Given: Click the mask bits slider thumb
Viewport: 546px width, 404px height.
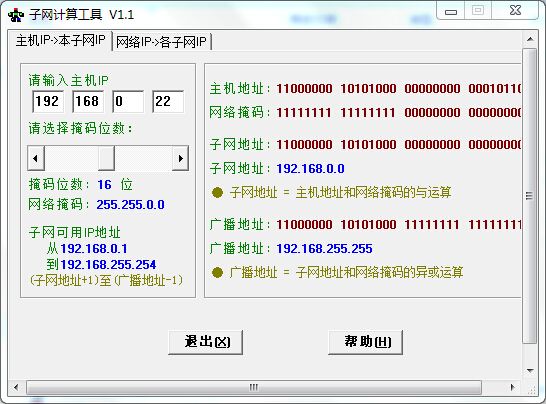Looking at the screenshot, I should click(106, 158).
